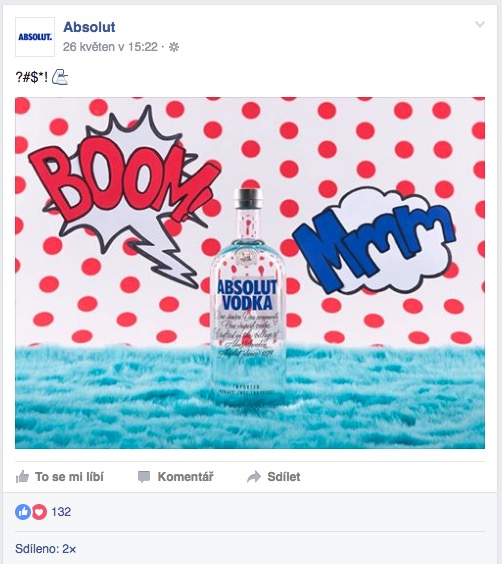The height and width of the screenshot is (564, 502).
Task: Click the ?#$*! post text
Action: pyautogui.click(x=32, y=77)
